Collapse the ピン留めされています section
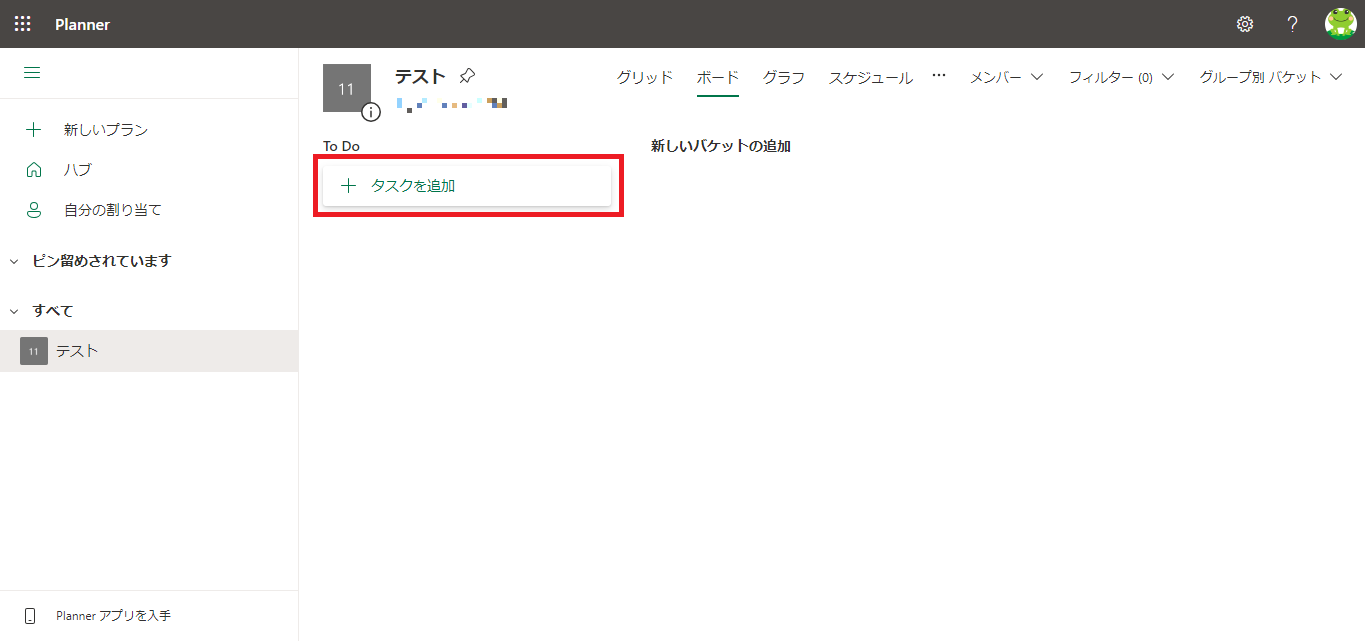The image size is (1365, 641). (14, 261)
